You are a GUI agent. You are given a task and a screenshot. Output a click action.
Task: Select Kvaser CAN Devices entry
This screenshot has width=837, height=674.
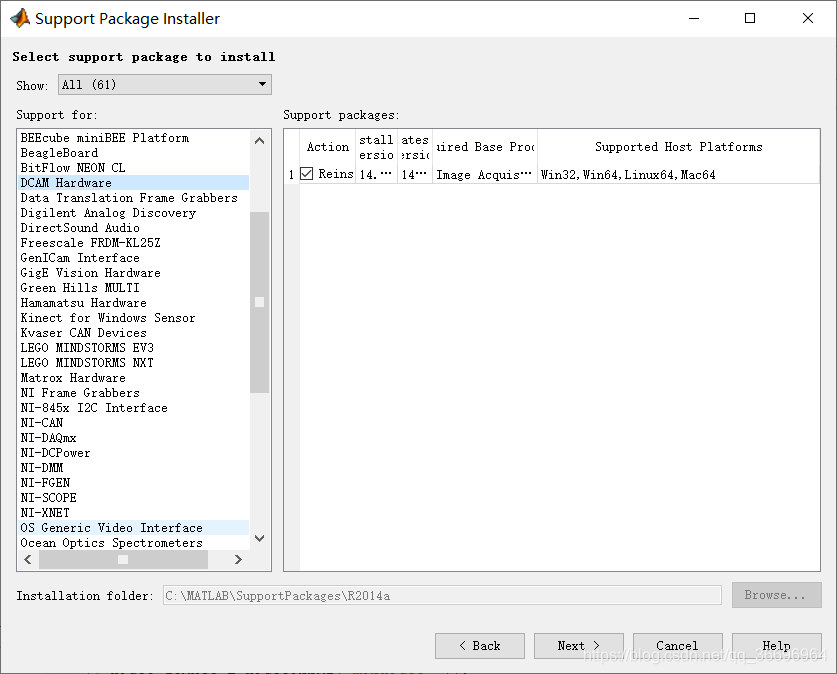[x=133, y=332]
